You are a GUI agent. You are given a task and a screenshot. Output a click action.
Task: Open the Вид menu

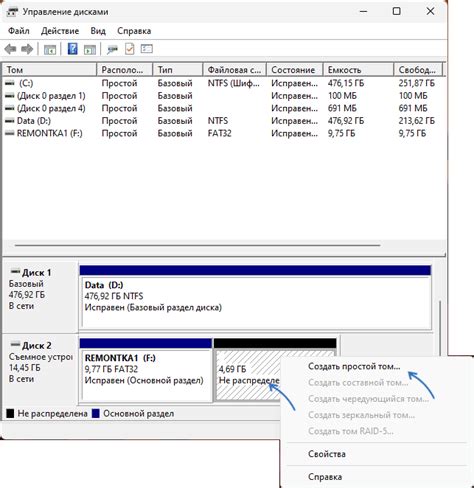(x=98, y=31)
